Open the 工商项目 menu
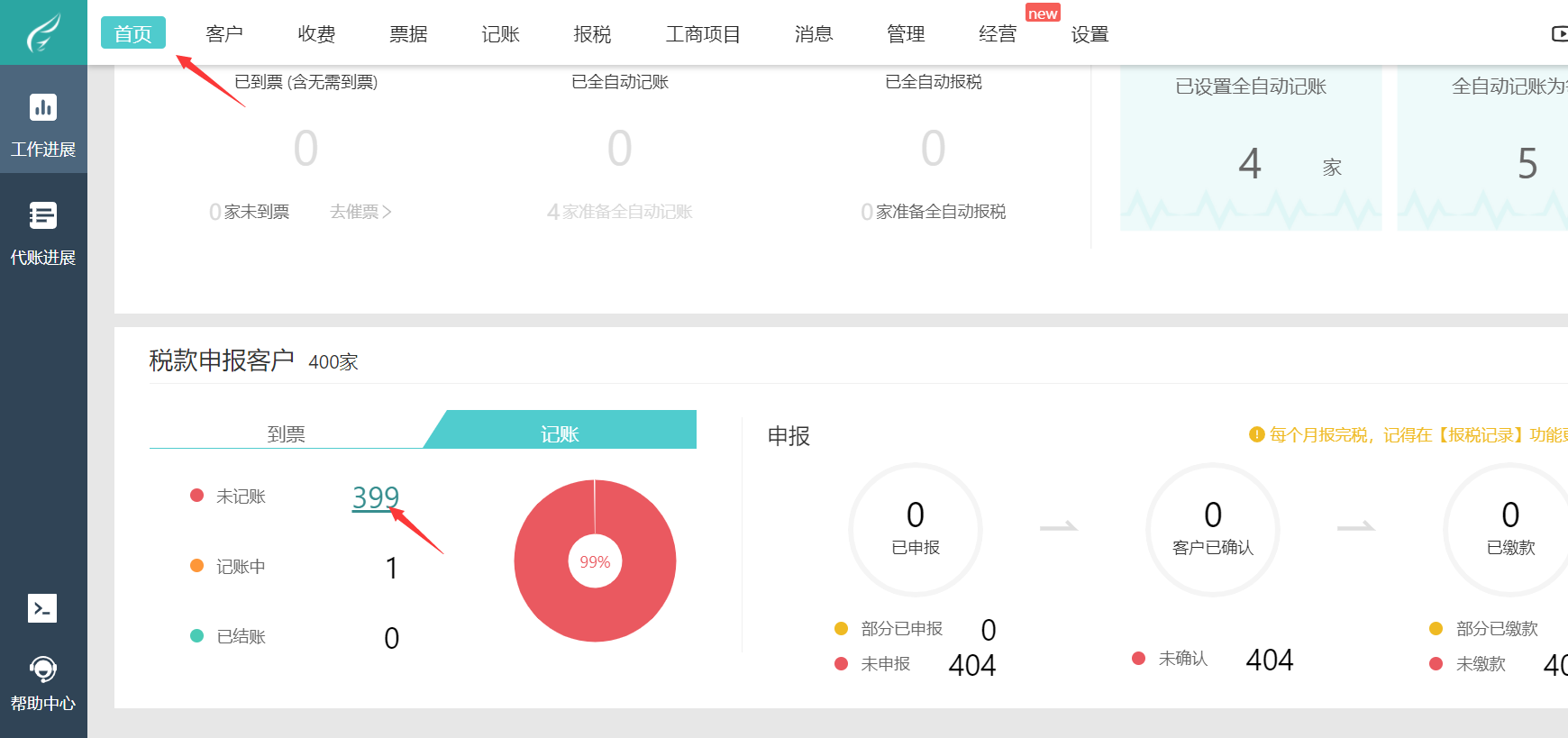 click(703, 34)
